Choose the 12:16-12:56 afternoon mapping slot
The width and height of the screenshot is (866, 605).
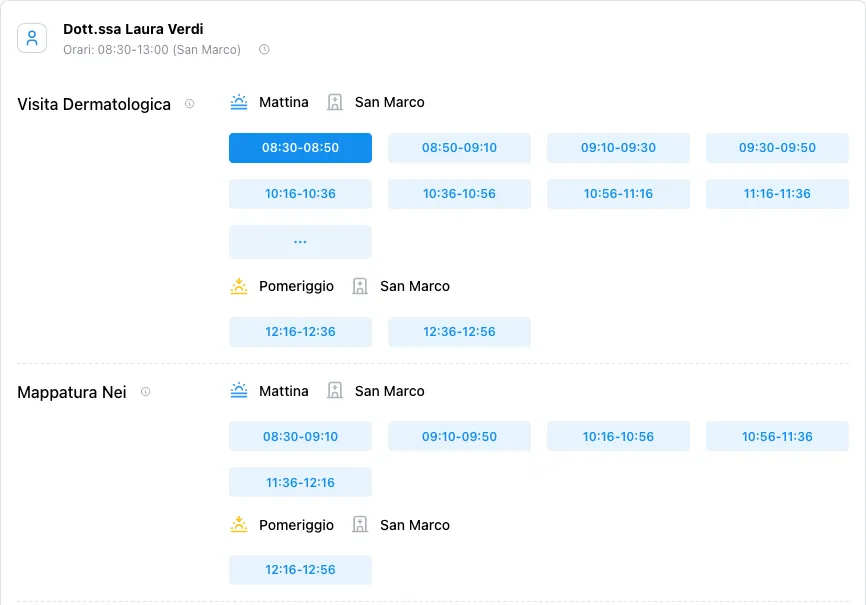coord(300,570)
